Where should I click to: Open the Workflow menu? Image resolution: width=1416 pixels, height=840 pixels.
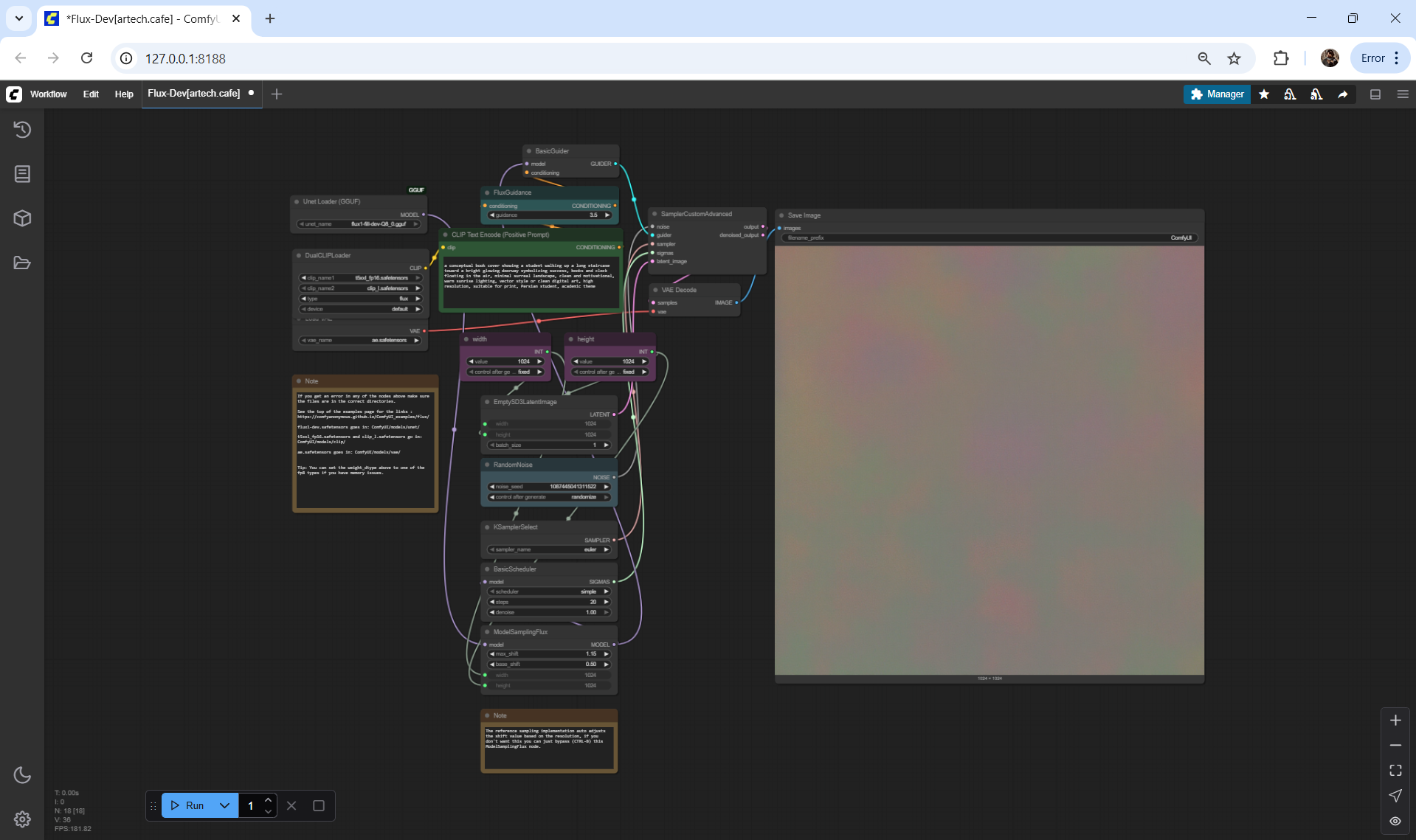pos(48,94)
